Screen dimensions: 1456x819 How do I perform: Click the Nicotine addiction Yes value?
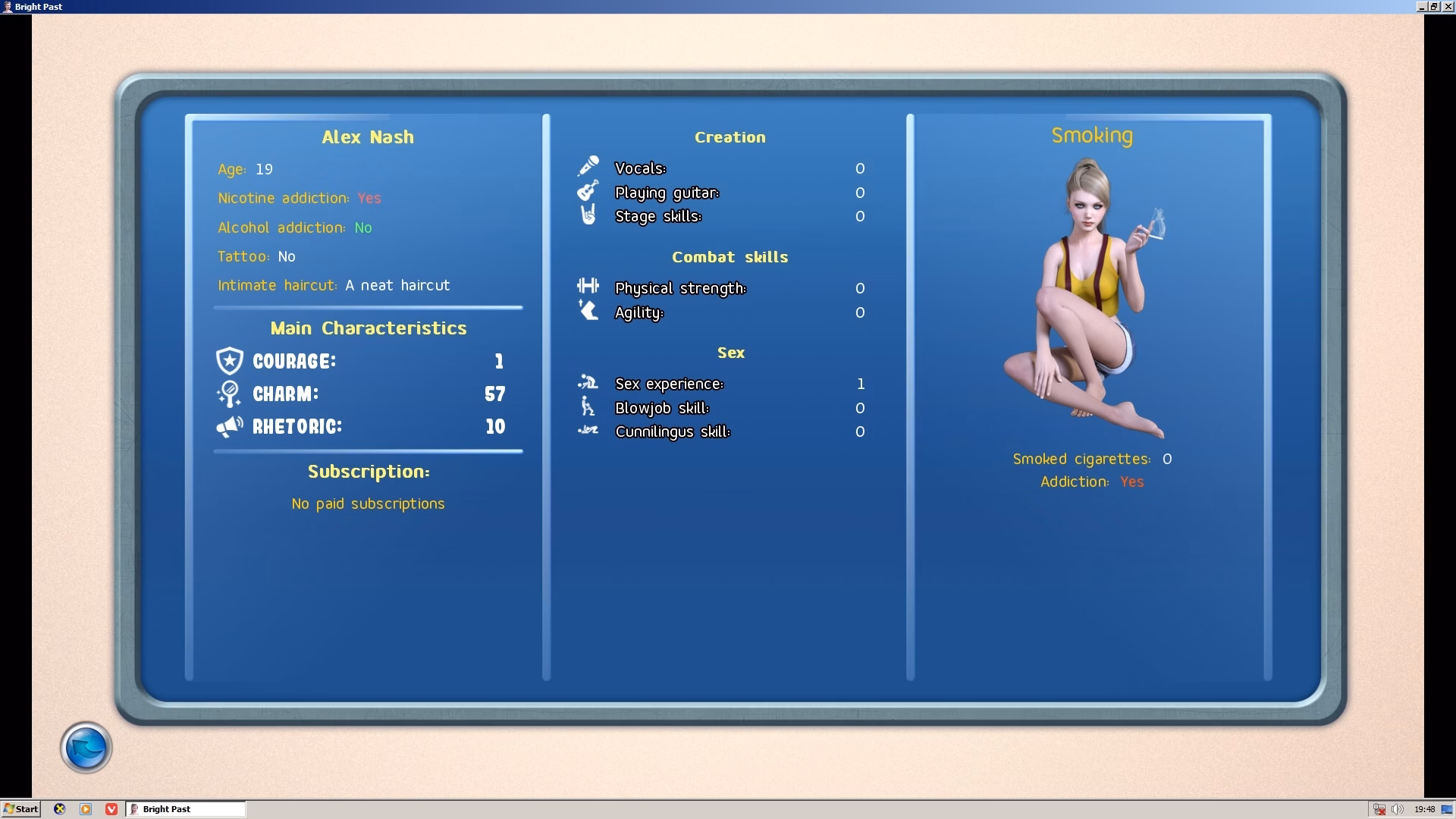[369, 199]
